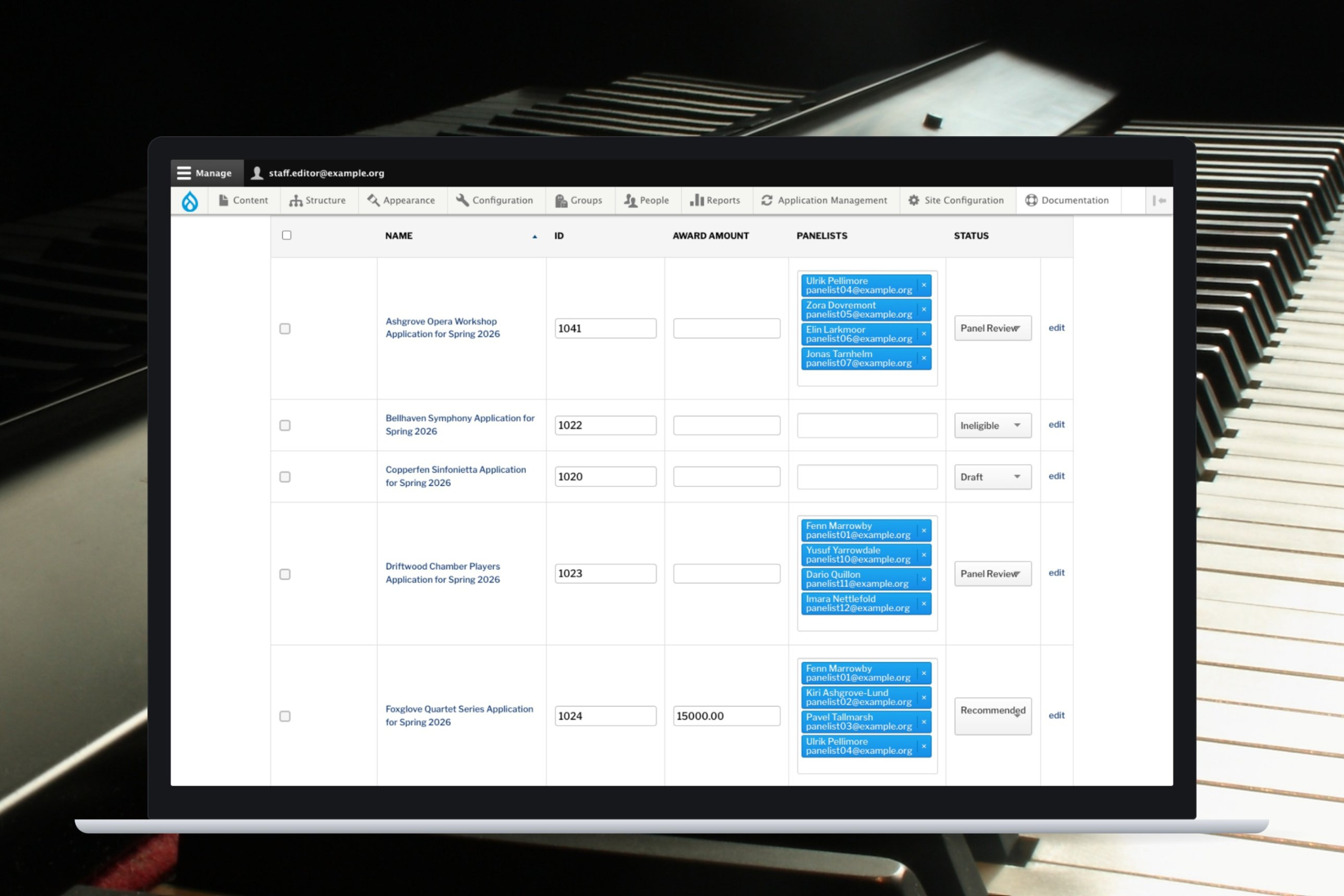
Task: Open the Draft status dropdown
Action: [x=993, y=477]
